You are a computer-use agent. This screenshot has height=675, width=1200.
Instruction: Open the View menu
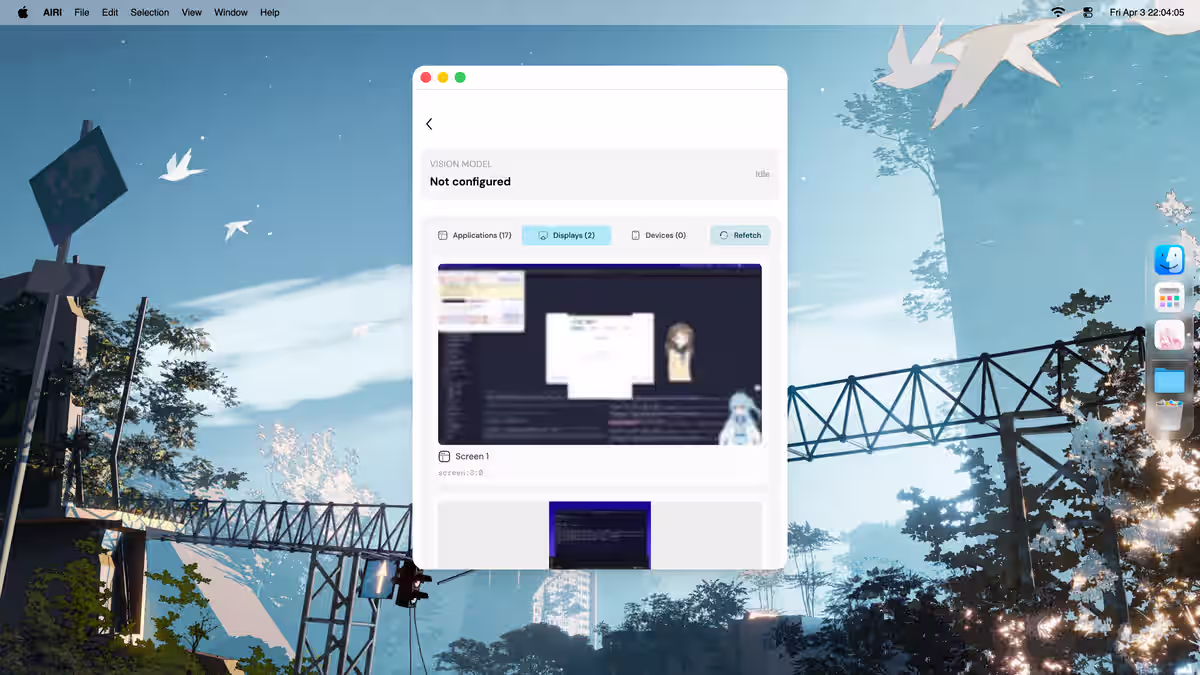point(192,12)
